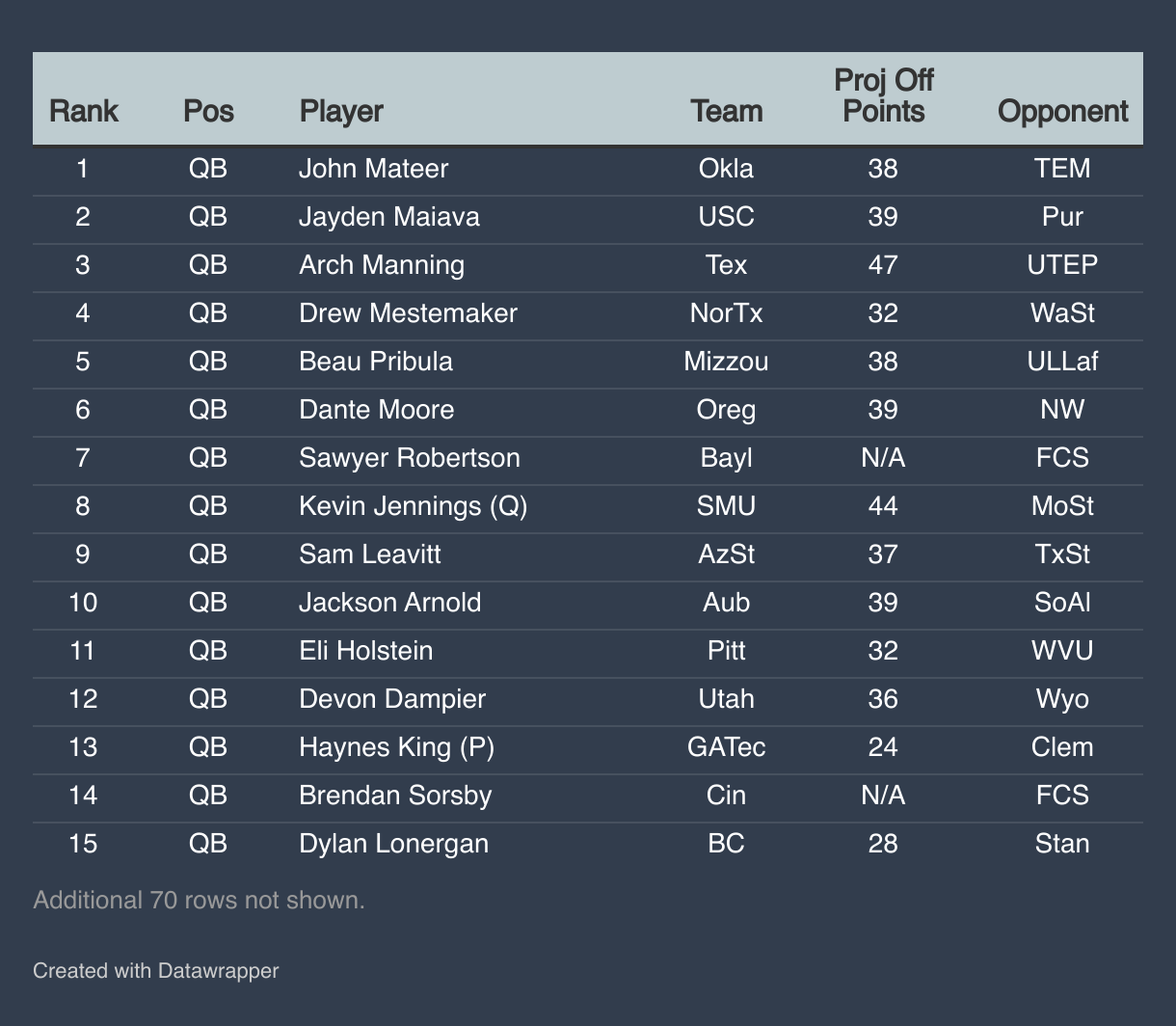The image size is (1176, 1026).
Task: Click the Clem opponent cell
Action: click(x=1062, y=747)
